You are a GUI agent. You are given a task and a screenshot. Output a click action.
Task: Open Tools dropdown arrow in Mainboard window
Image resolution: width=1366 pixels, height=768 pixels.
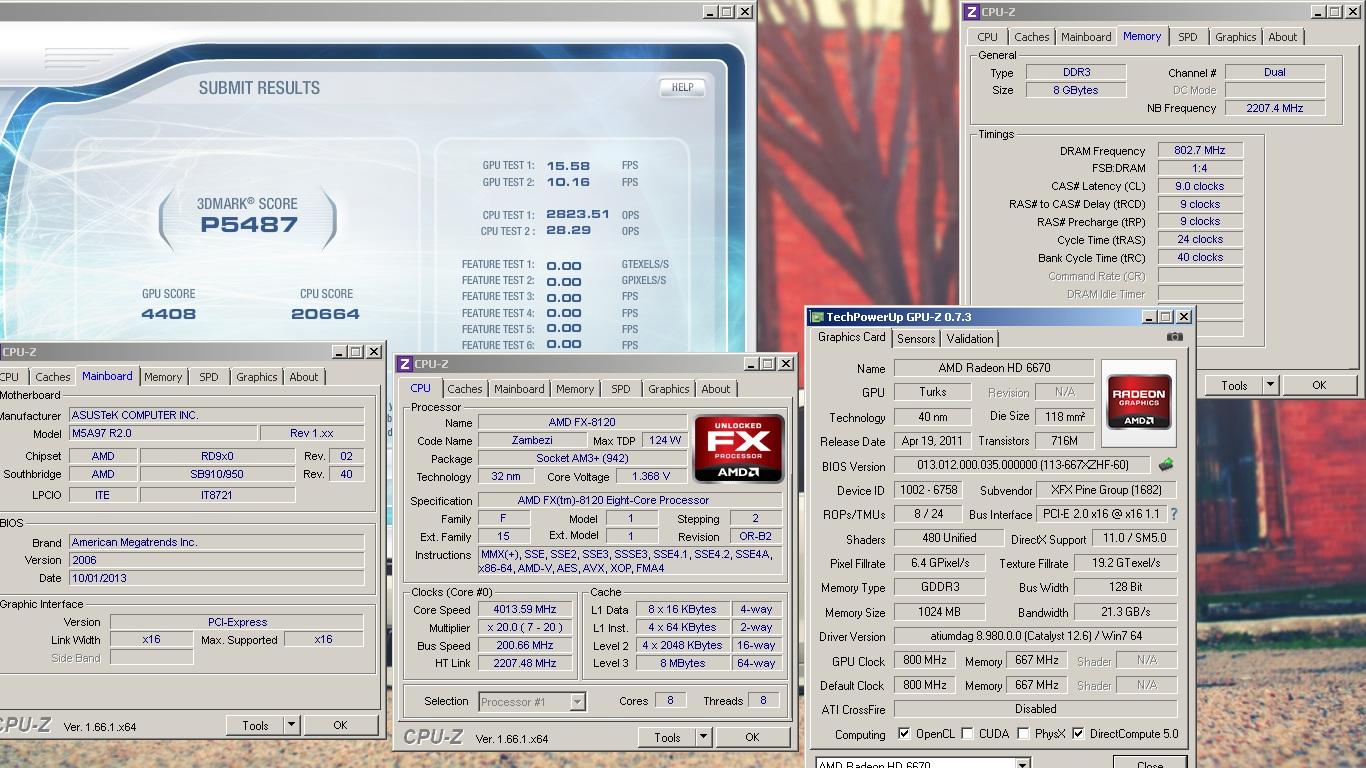(291, 725)
